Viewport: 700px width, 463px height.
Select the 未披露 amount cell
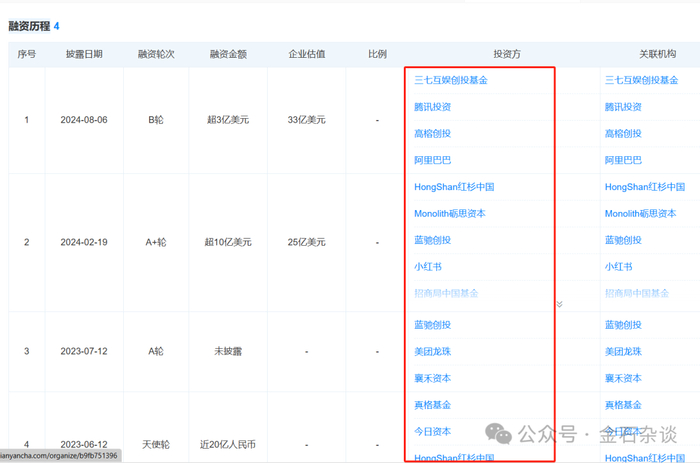(228, 351)
